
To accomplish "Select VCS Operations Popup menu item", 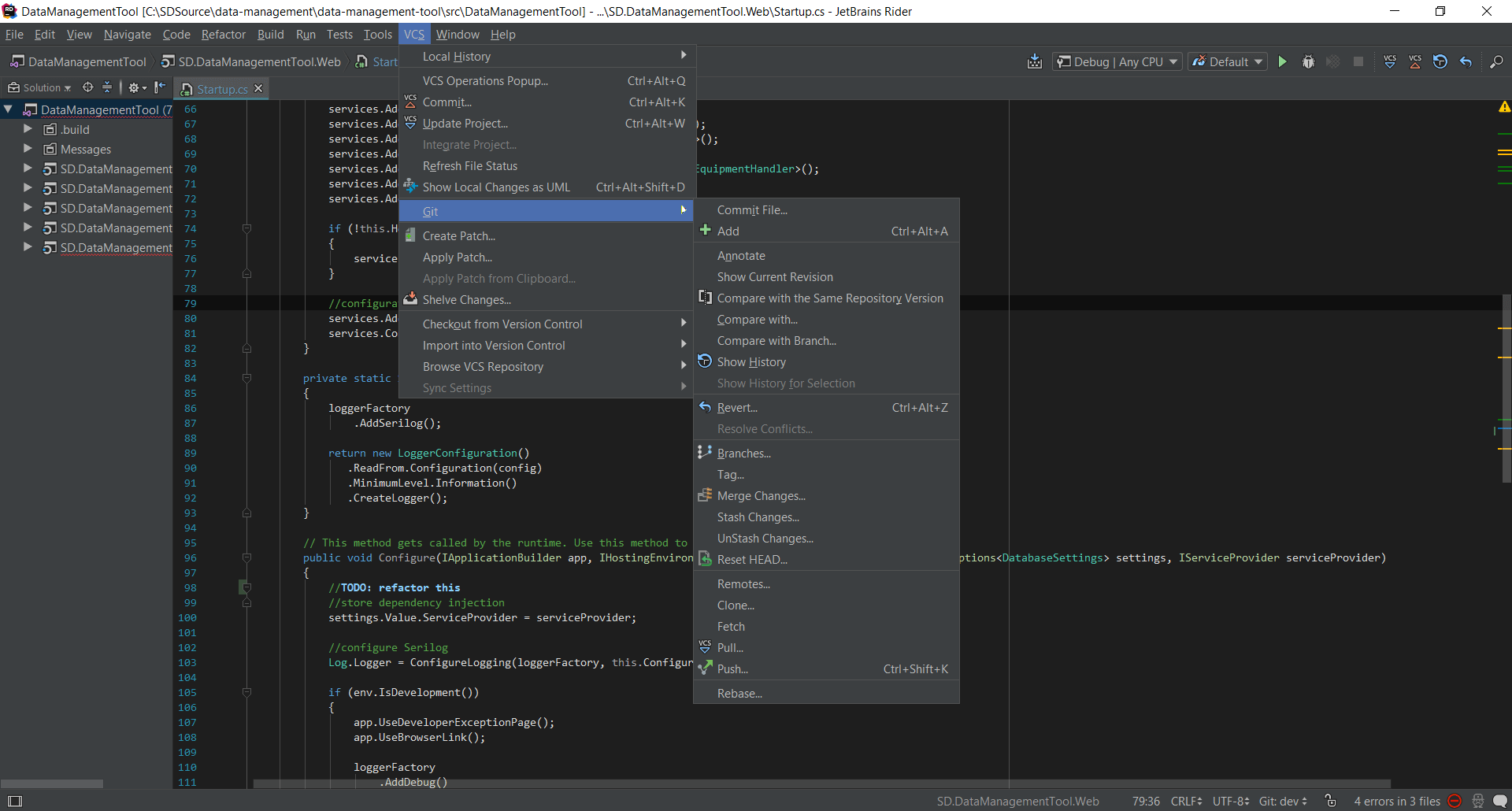I will pyautogui.click(x=546, y=81).
